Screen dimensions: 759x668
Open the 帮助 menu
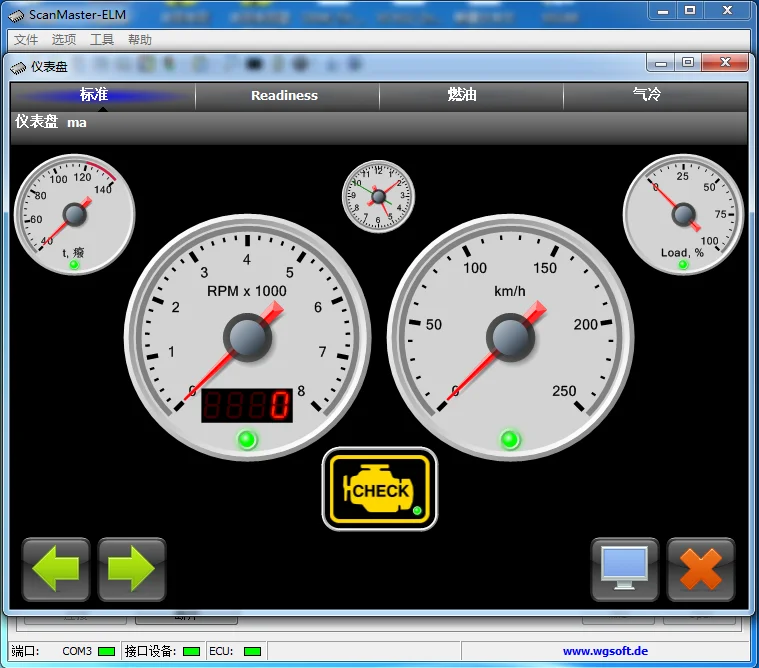point(140,40)
